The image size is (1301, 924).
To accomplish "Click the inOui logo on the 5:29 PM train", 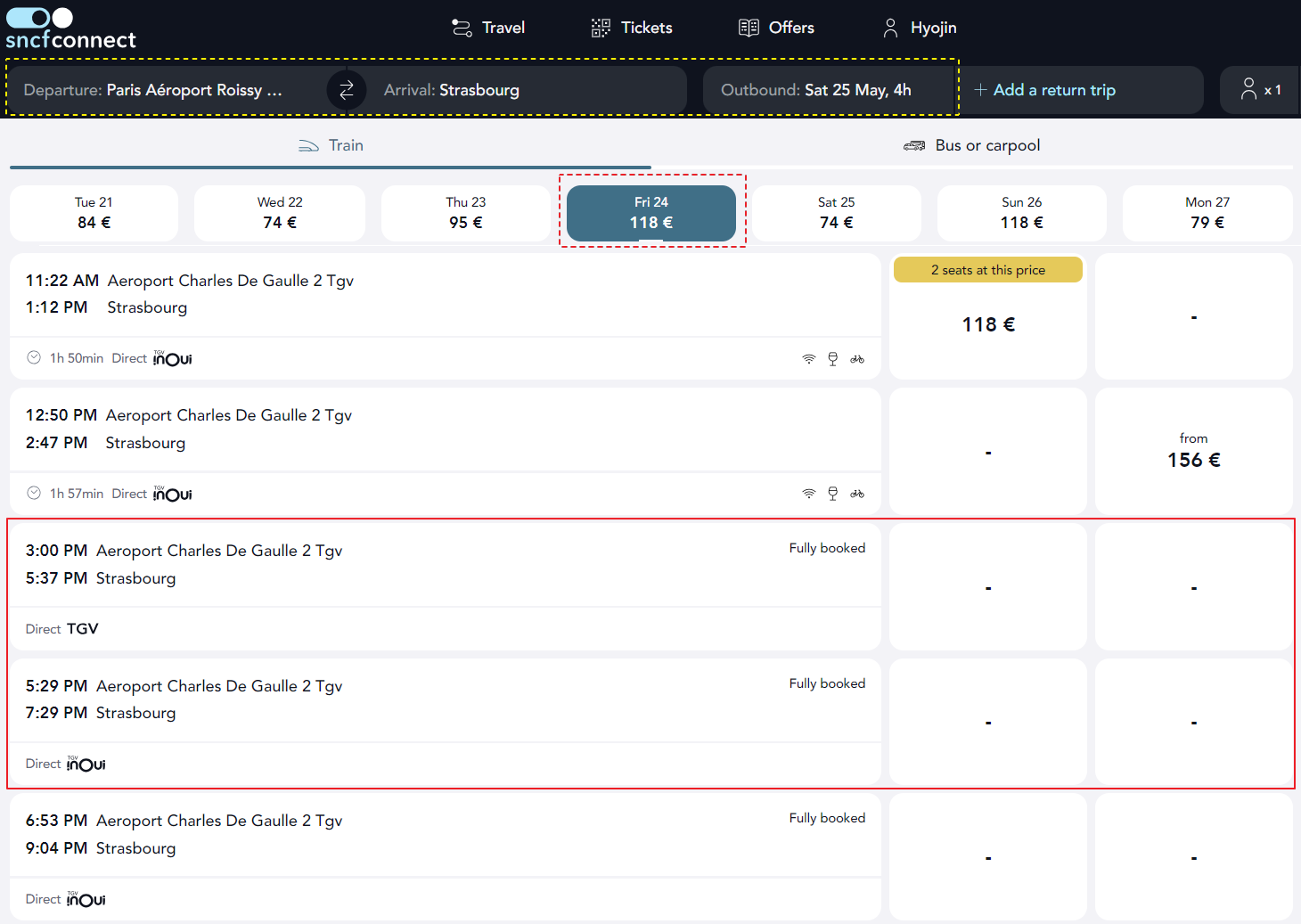I will 86,764.
